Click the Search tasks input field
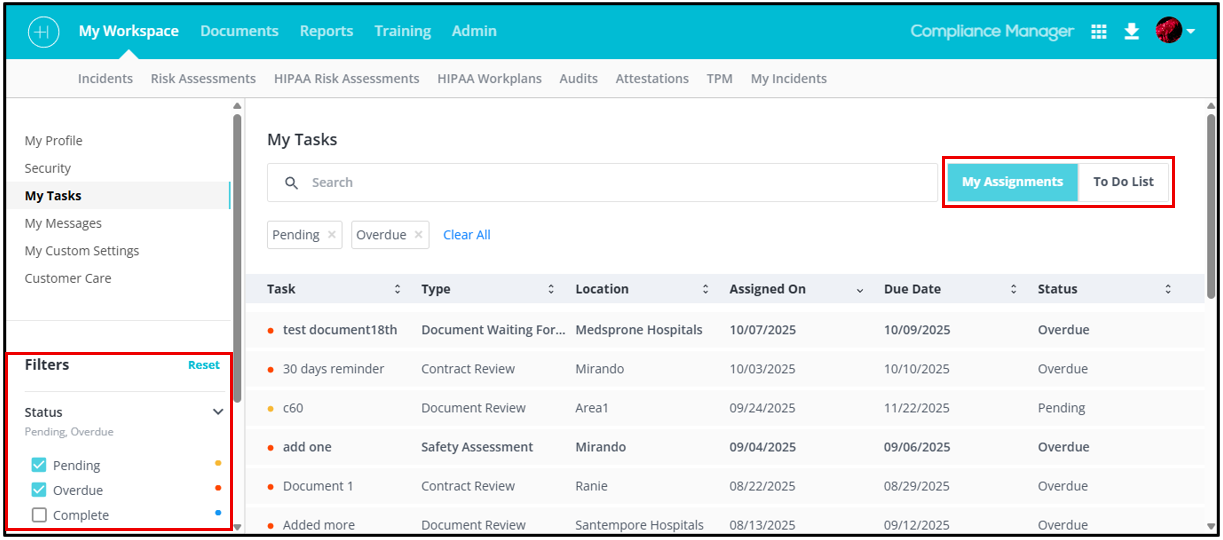The image size is (1223, 540). (602, 183)
